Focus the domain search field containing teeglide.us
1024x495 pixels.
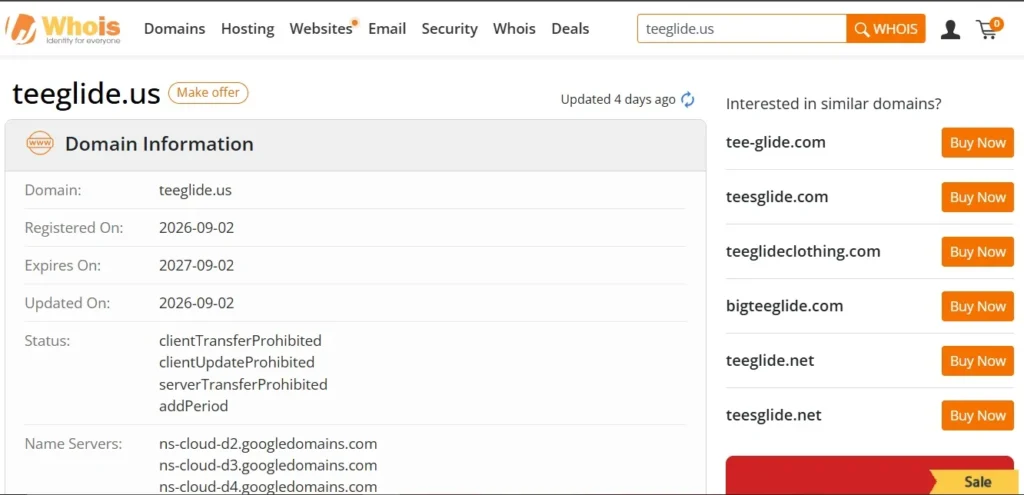(742, 29)
